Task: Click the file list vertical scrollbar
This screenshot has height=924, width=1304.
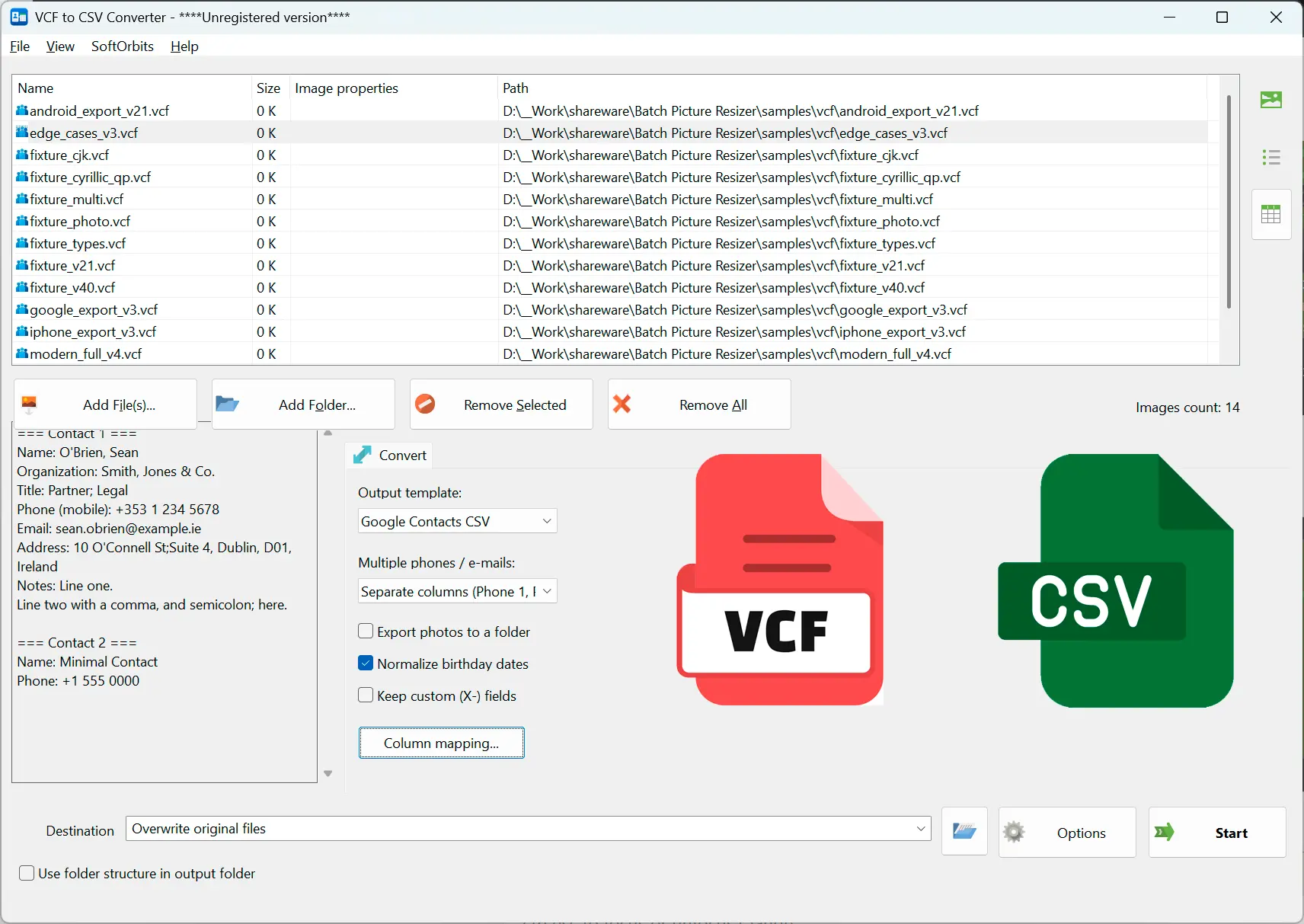Action: click(1229, 202)
